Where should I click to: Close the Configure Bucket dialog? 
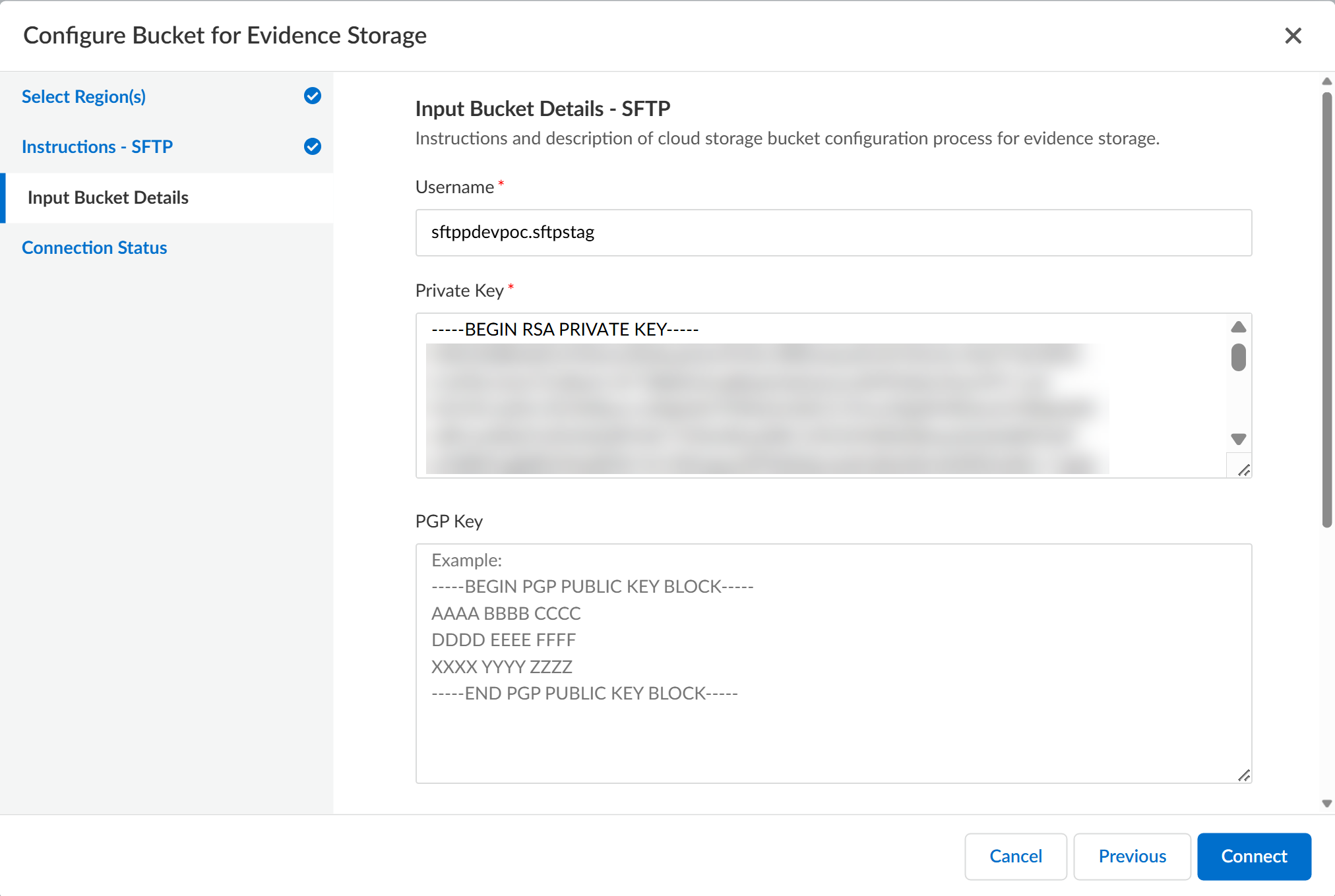point(1293,36)
